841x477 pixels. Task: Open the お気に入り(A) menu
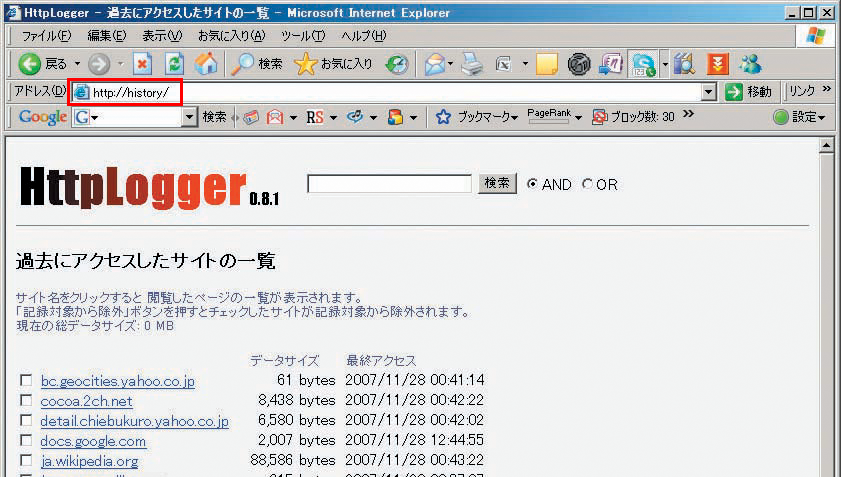pos(232,36)
